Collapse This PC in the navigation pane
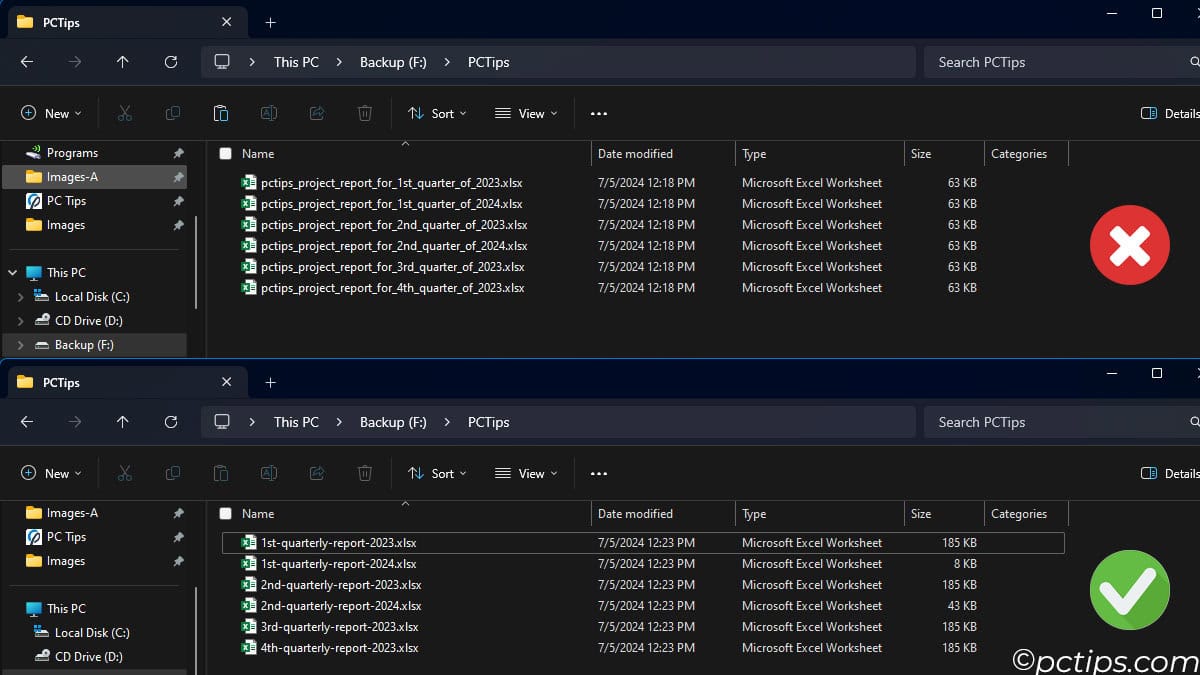The image size is (1200, 675). [x=11, y=272]
